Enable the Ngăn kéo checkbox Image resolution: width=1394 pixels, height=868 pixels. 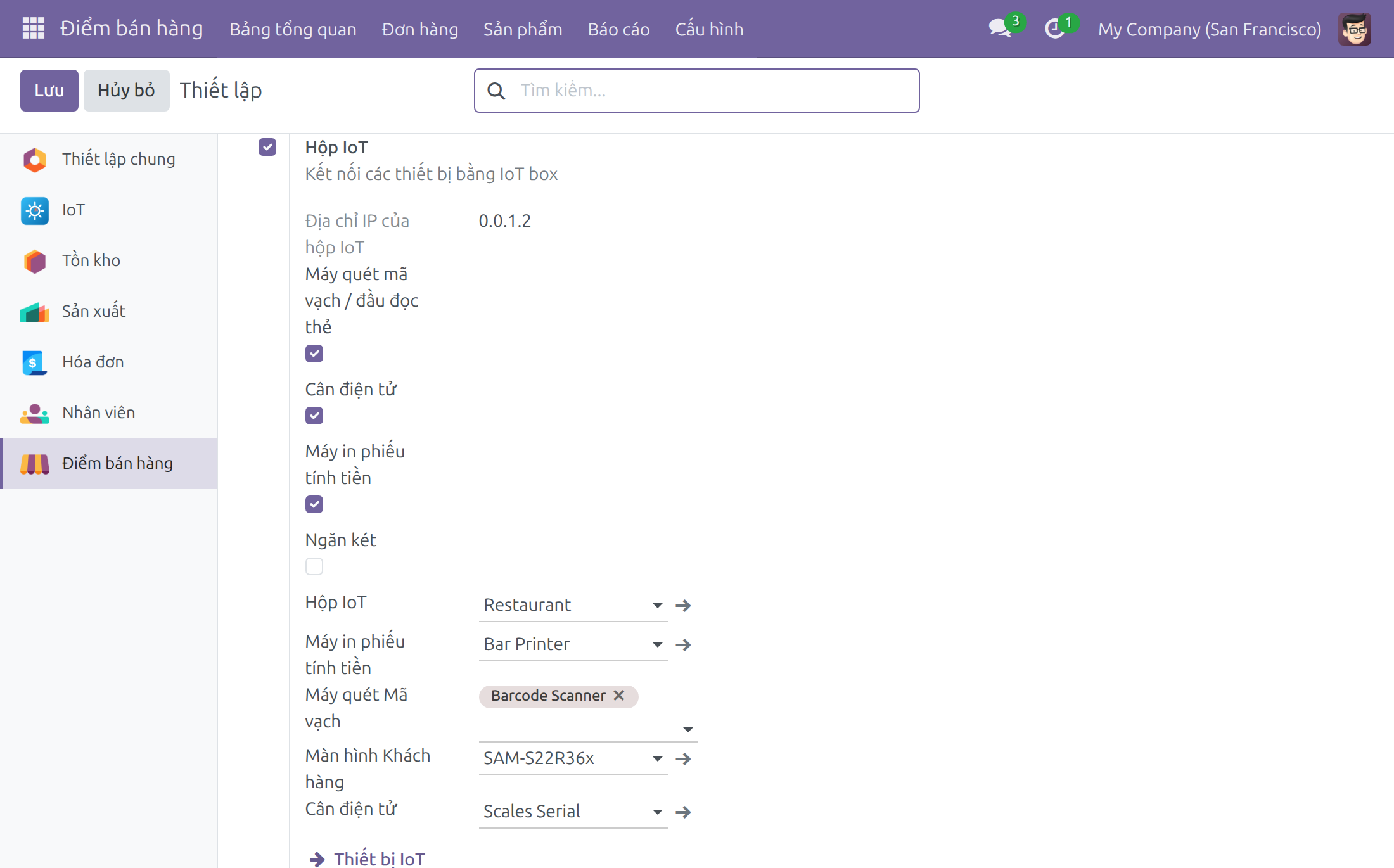314,566
